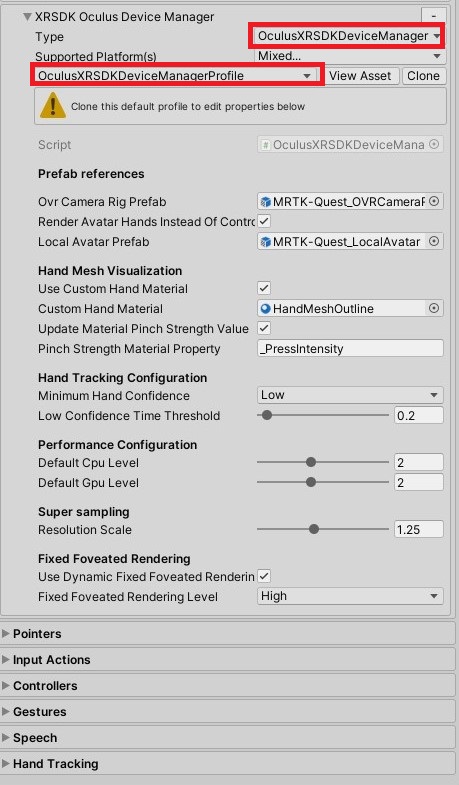Click the MRTK-Quest_OVRCameraRig prefab cube icon
459x785 pixels.
(265, 201)
